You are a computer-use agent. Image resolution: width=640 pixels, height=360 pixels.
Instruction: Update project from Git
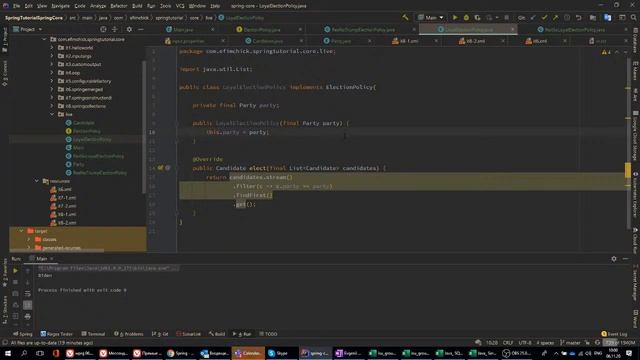click(533, 18)
